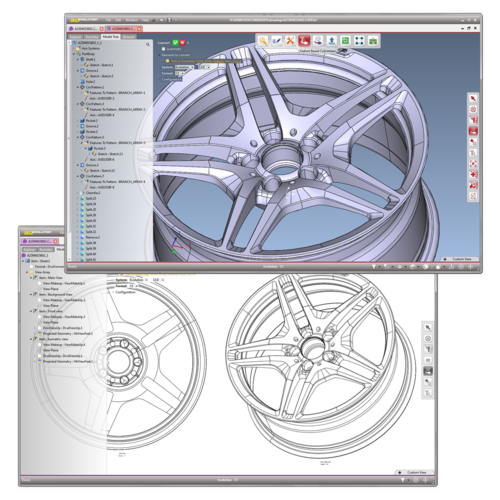Viewport: 500px width, 500px height.
Task: Click the red circle tool in the right sidebar
Action: coord(473,109)
